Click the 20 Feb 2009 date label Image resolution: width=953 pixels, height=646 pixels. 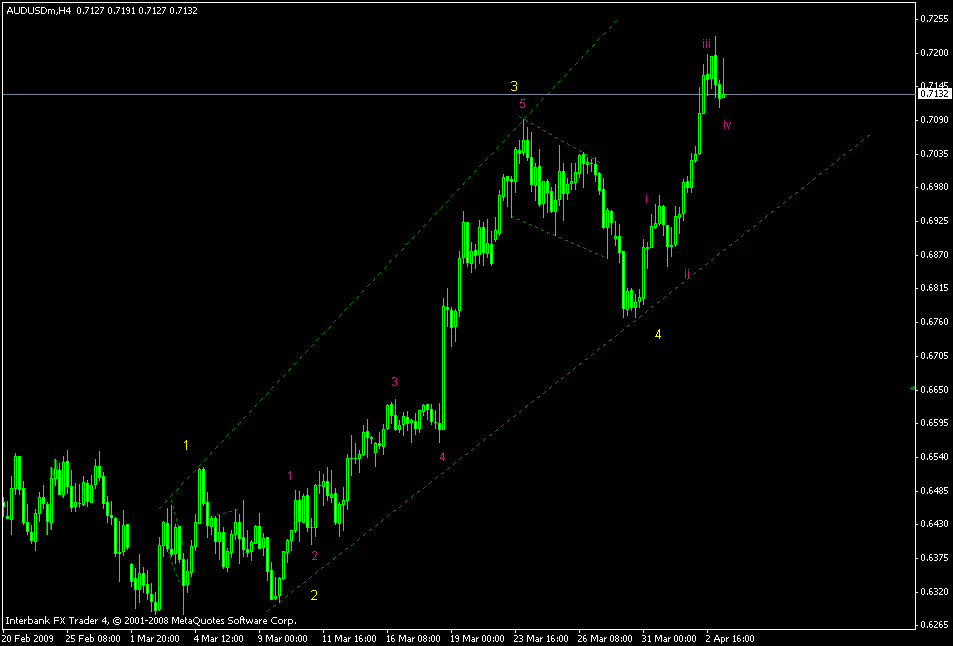[30, 635]
